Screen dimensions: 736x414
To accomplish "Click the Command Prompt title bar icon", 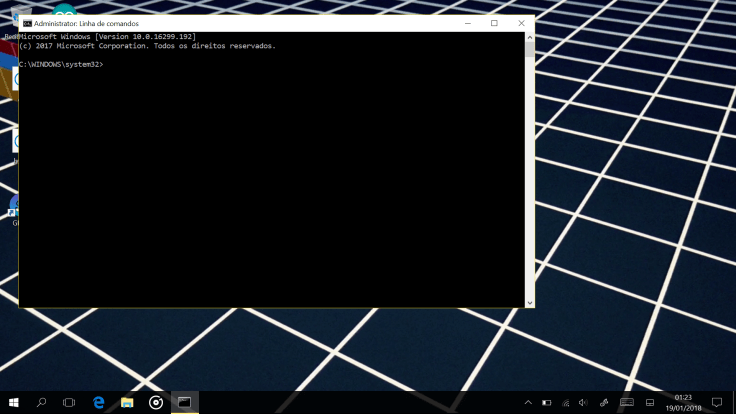I will [27, 23].
